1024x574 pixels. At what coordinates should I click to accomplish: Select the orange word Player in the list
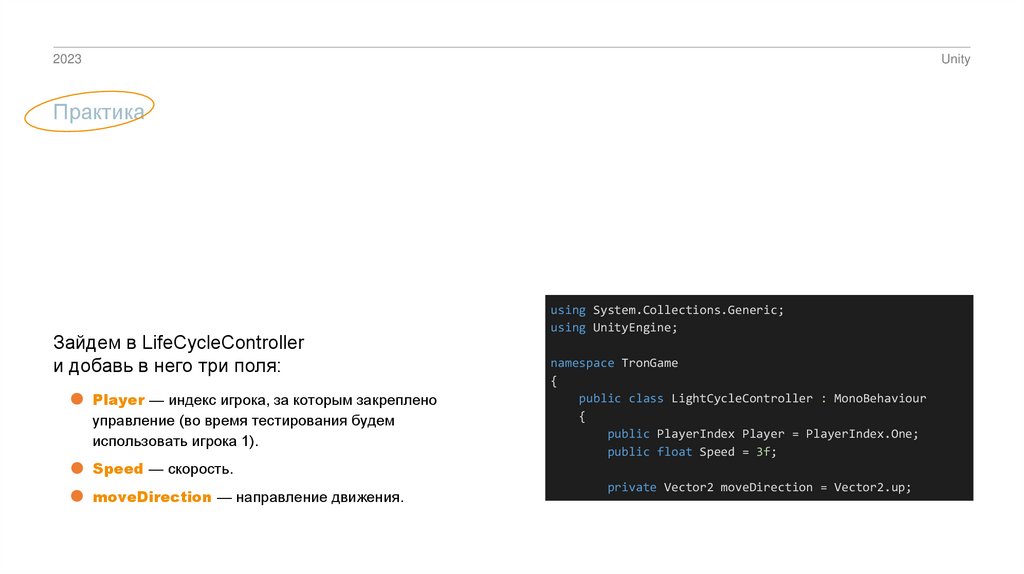pyautogui.click(x=119, y=400)
